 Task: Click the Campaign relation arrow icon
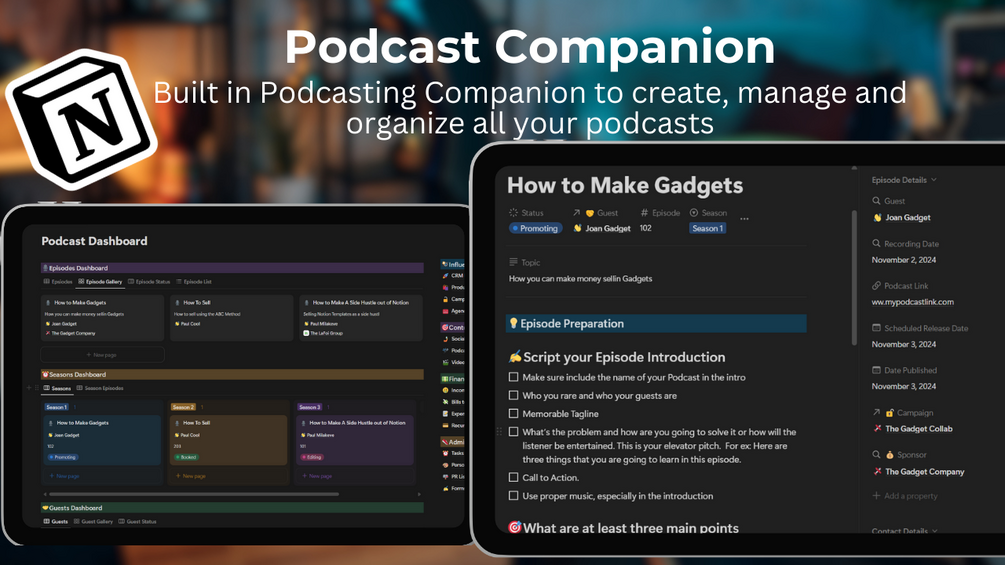pyautogui.click(x=876, y=413)
